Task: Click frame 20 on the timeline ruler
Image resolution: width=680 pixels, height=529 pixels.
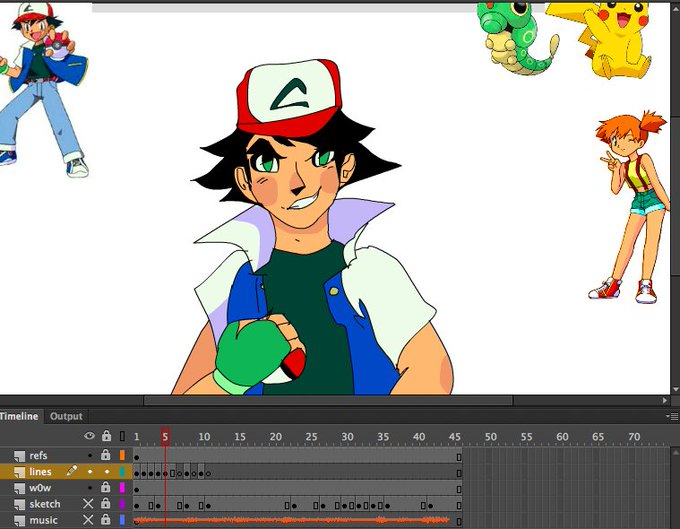Action: coord(275,437)
